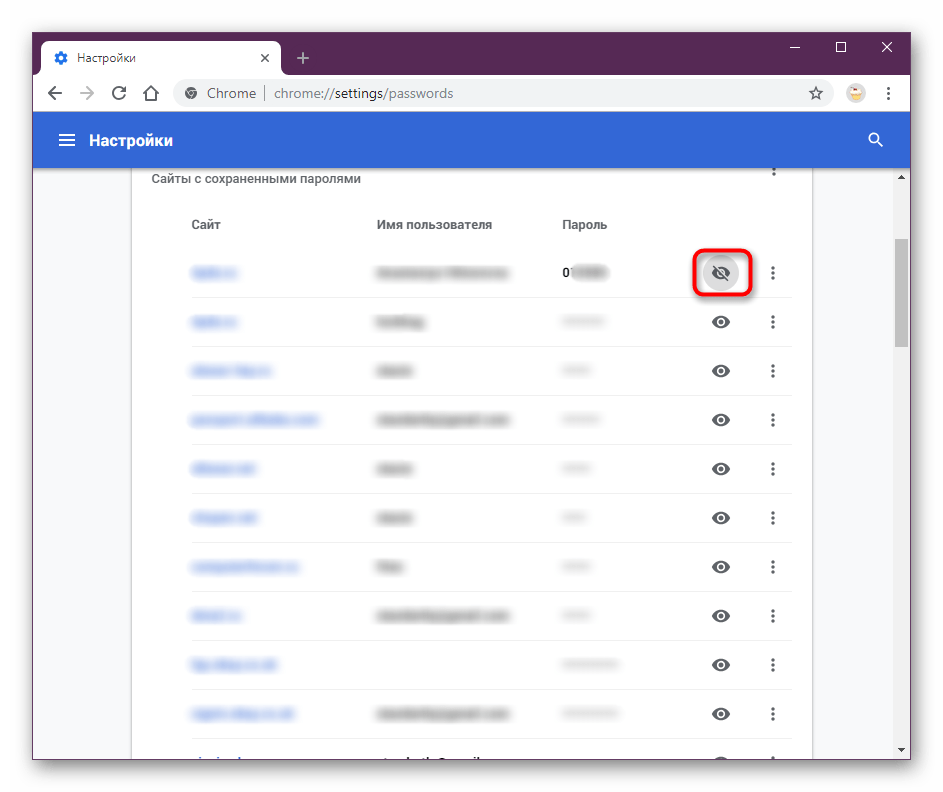The height and width of the screenshot is (792, 943).
Task: Open more actions for first saved password
Action: click(x=773, y=273)
